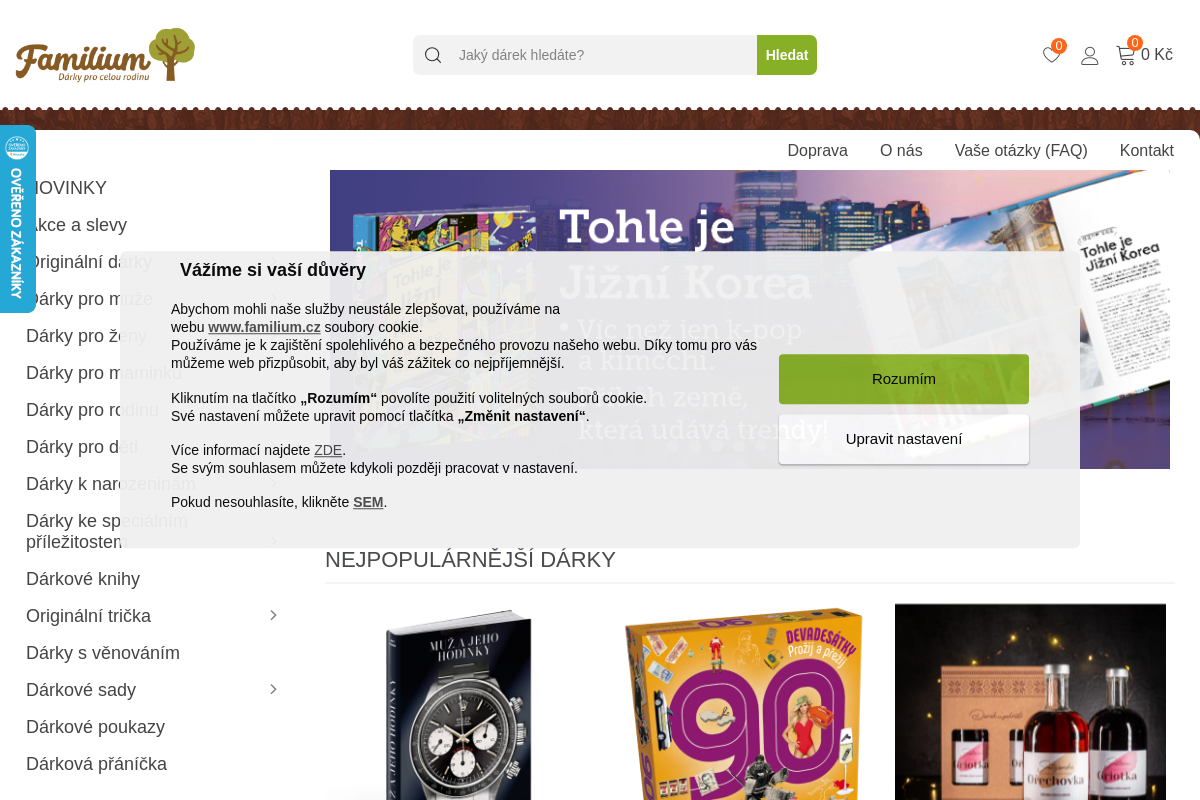The image size is (1200, 800).
Task: Open the shopping cart icon
Action: pos(1126,55)
